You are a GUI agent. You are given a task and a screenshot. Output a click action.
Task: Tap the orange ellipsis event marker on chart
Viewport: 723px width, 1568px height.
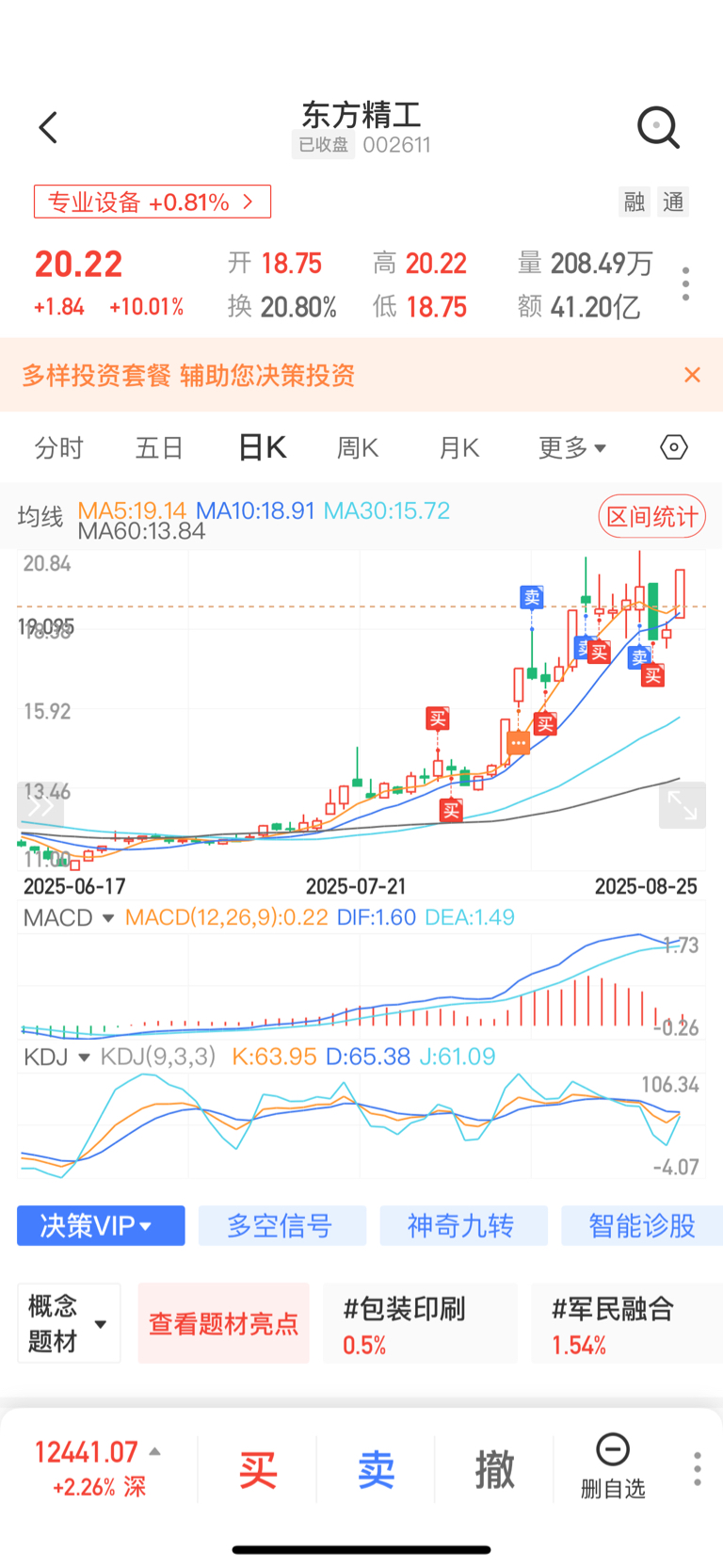click(519, 743)
